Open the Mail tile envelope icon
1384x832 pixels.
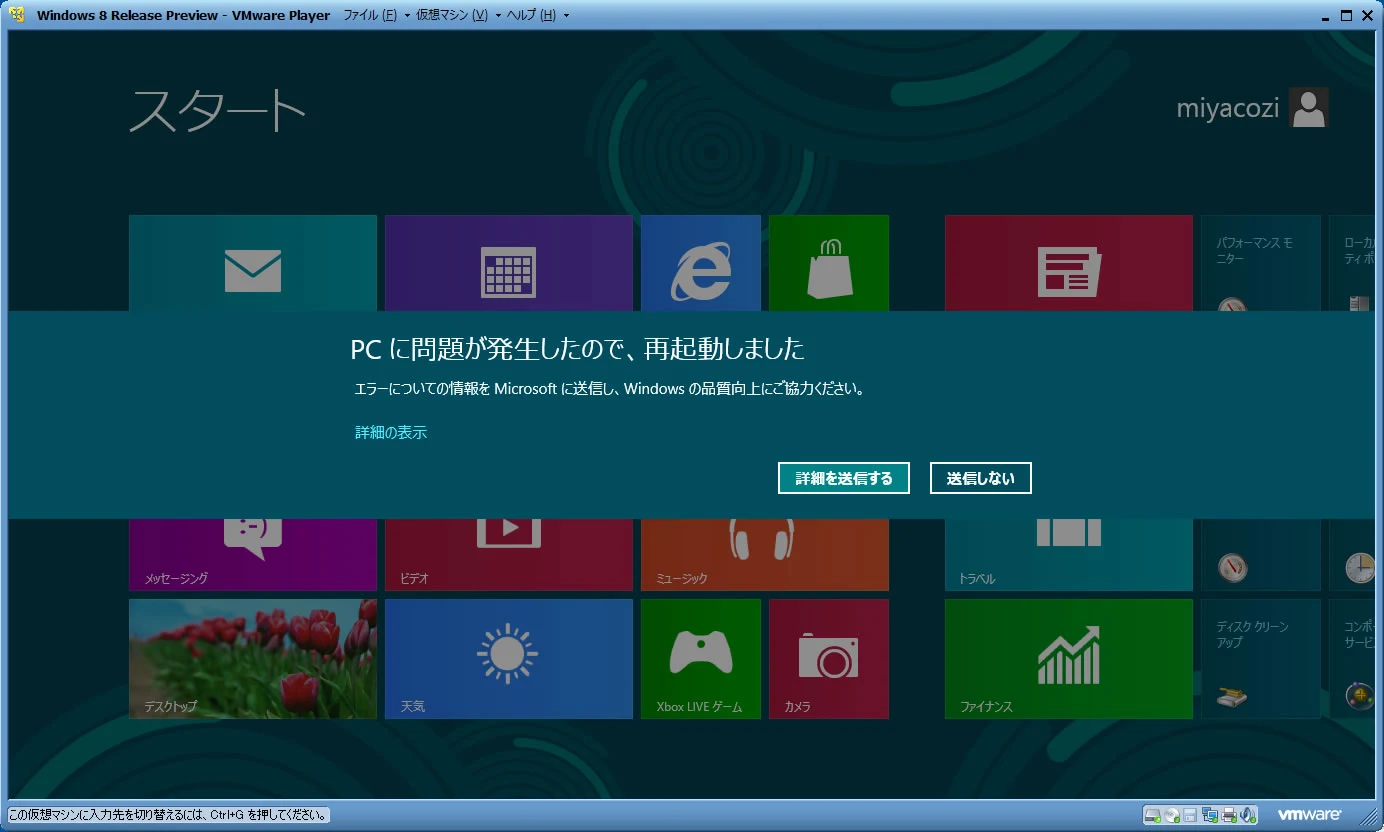(253, 271)
